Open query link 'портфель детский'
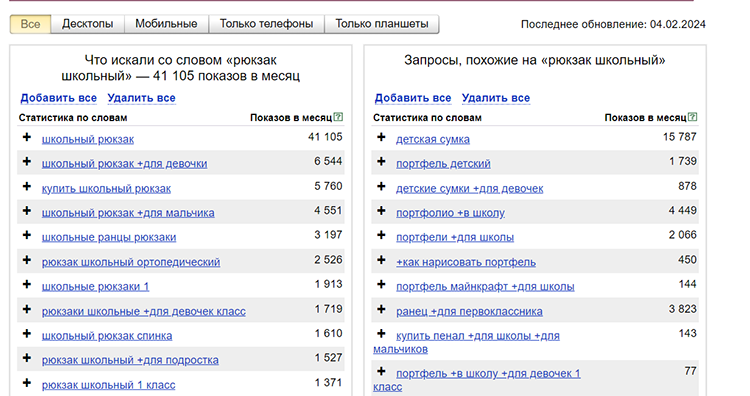 pos(443,164)
